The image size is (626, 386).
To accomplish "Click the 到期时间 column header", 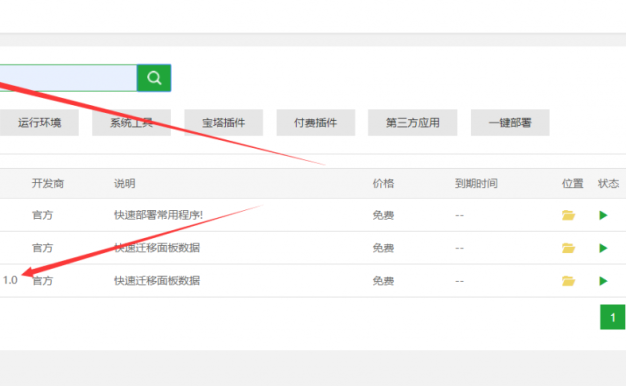I will [476, 184].
